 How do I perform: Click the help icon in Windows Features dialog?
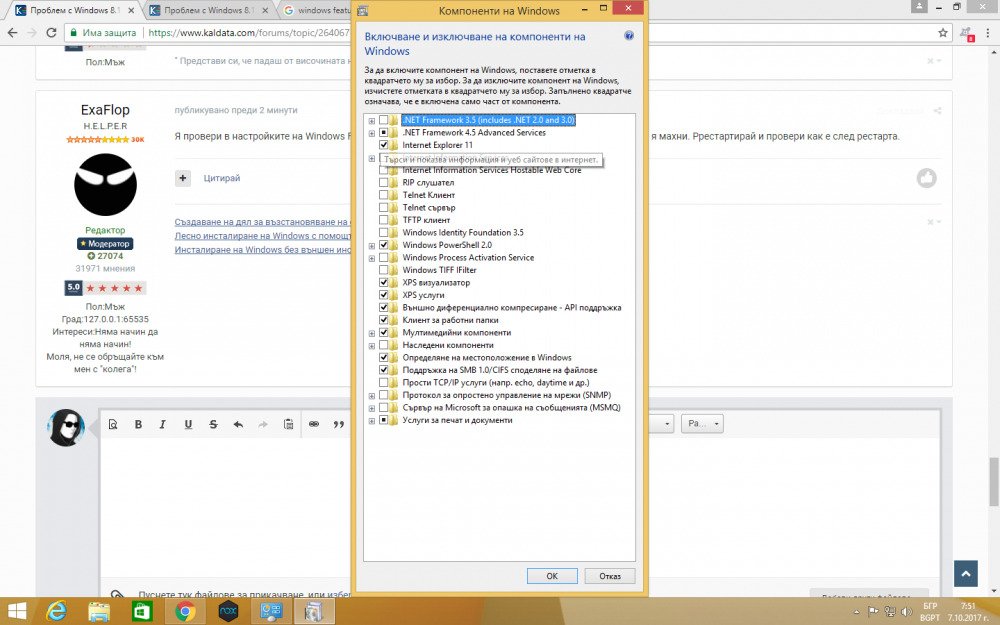point(629,36)
